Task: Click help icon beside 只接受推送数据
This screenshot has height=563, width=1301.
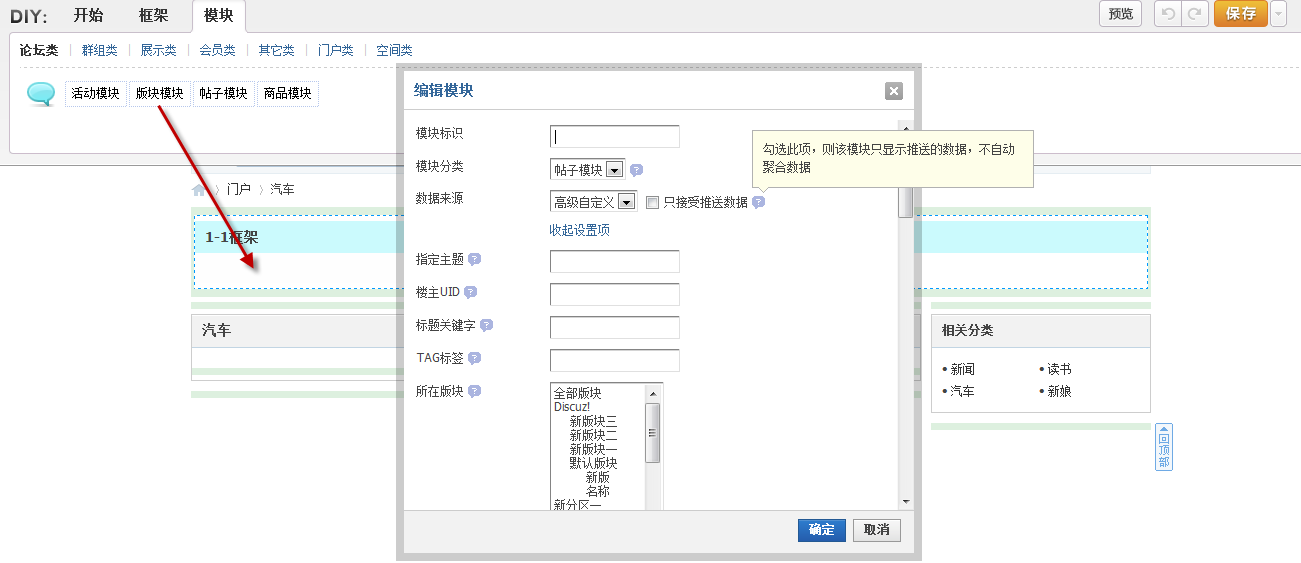Action: coord(758,202)
